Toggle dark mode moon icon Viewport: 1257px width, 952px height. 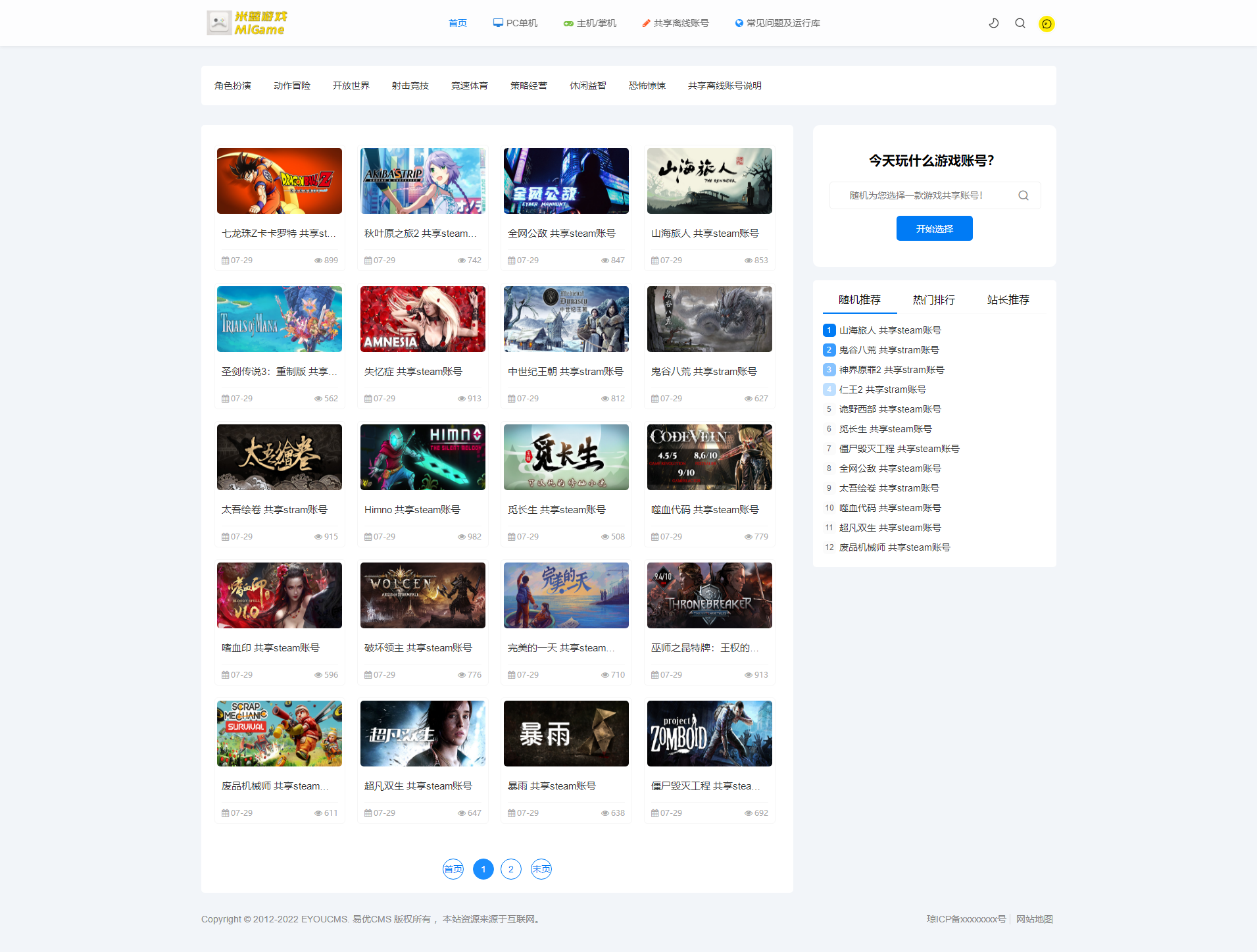coord(994,23)
